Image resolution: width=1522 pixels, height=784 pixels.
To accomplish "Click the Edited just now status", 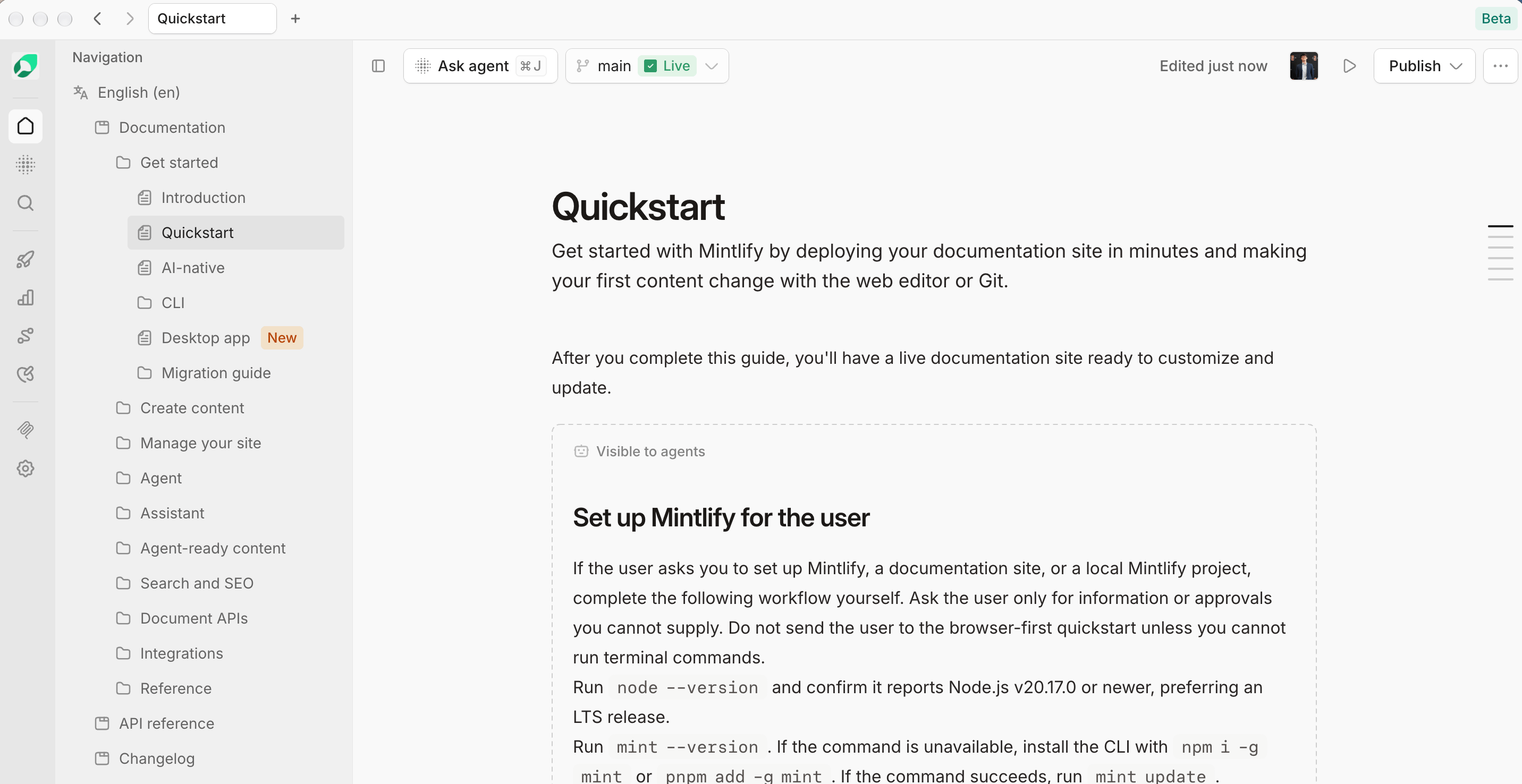I will [1213, 65].
